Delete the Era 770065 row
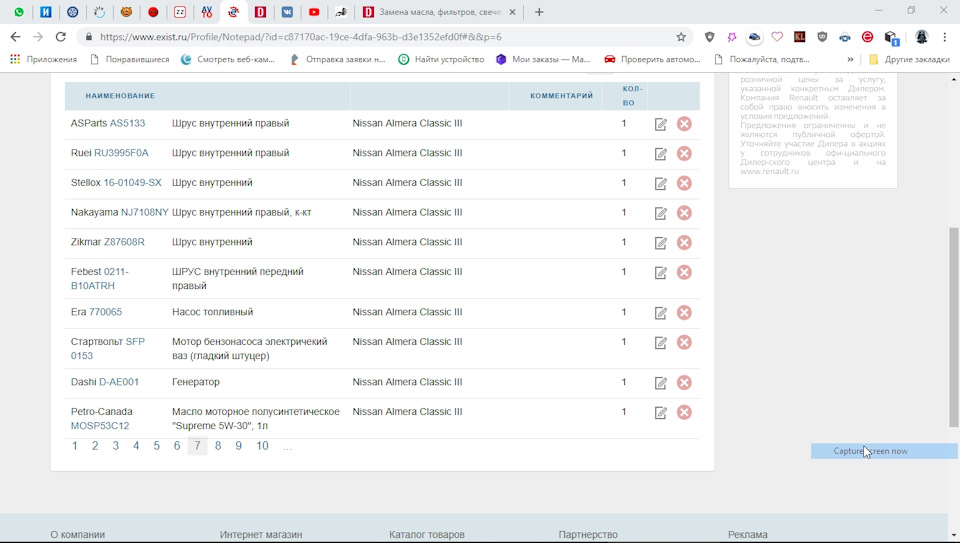Viewport: 960px width, 543px height. pyautogui.click(x=684, y=312)
